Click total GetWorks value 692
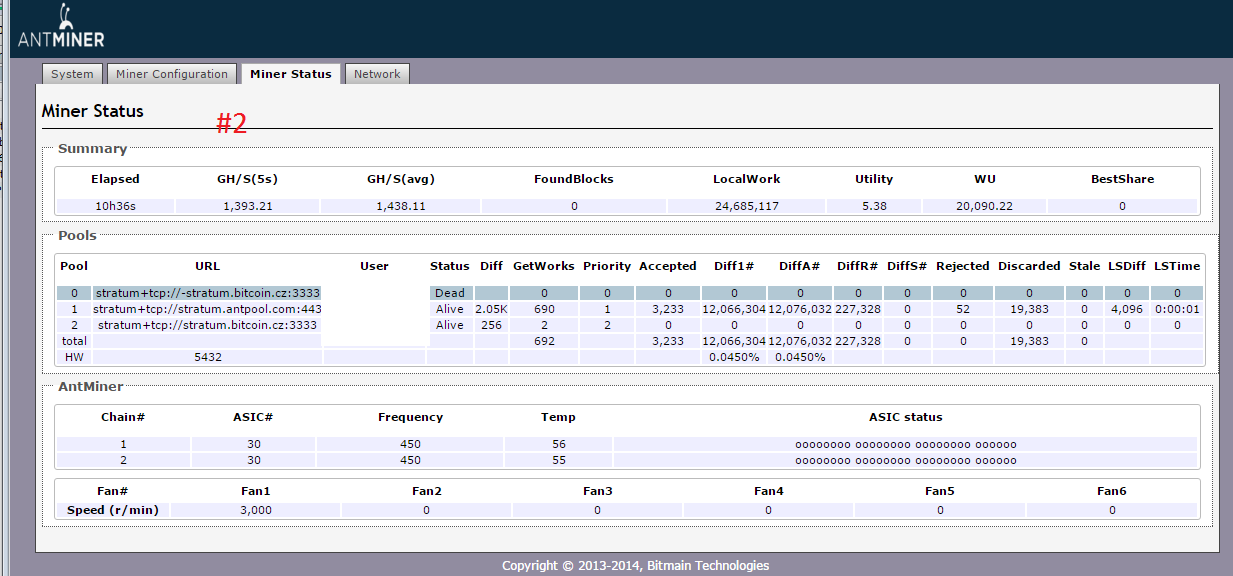The height and width of the screenshot is (576, 1233). (x=544, y=341)
